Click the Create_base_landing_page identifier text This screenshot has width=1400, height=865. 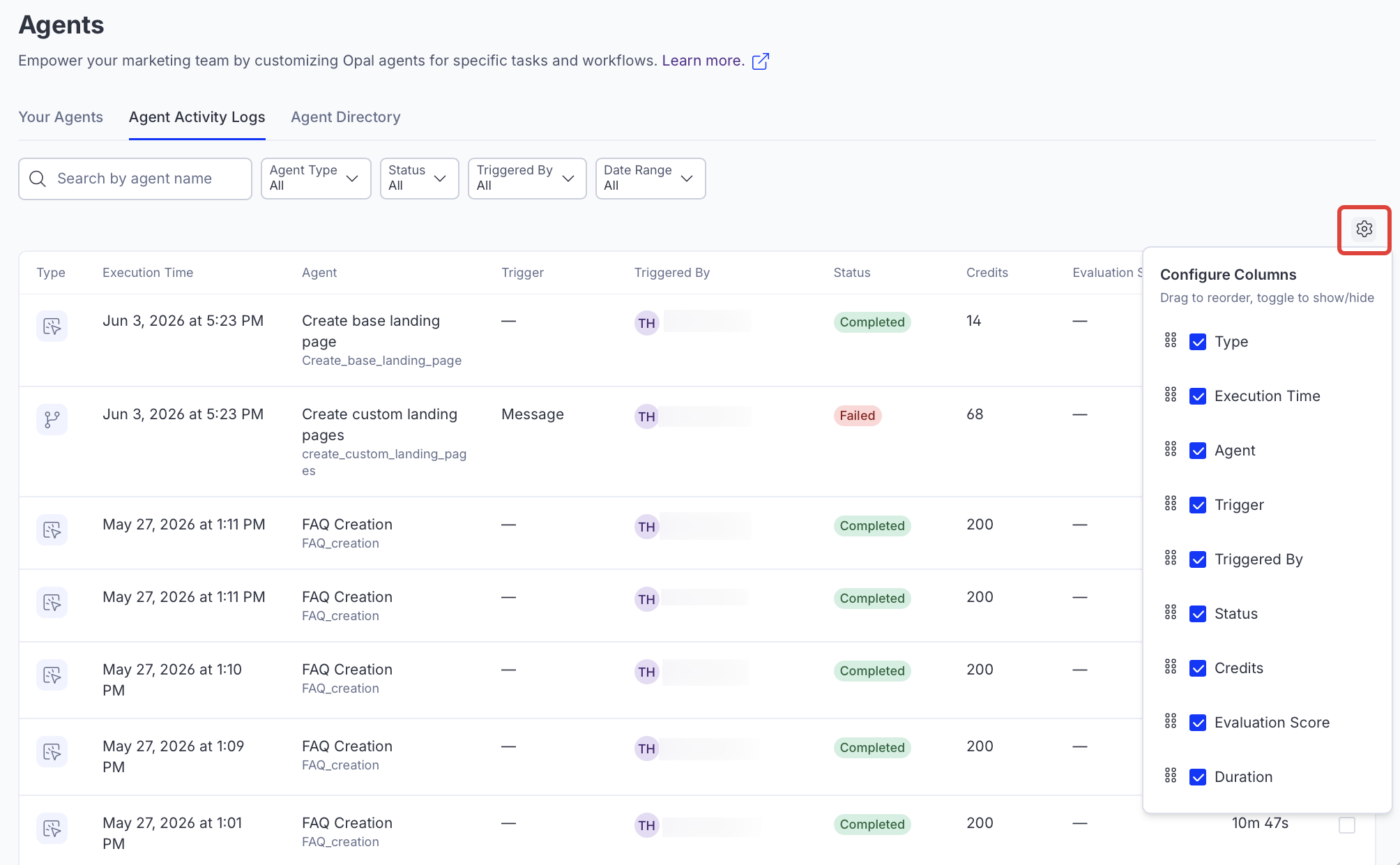pyautogui.click(x=381, y=361)
